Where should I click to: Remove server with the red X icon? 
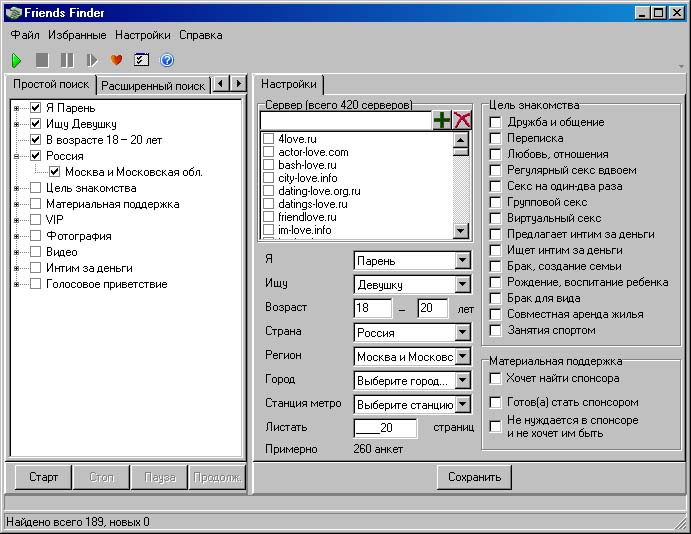pyautogui.click(x=462, y=120)
